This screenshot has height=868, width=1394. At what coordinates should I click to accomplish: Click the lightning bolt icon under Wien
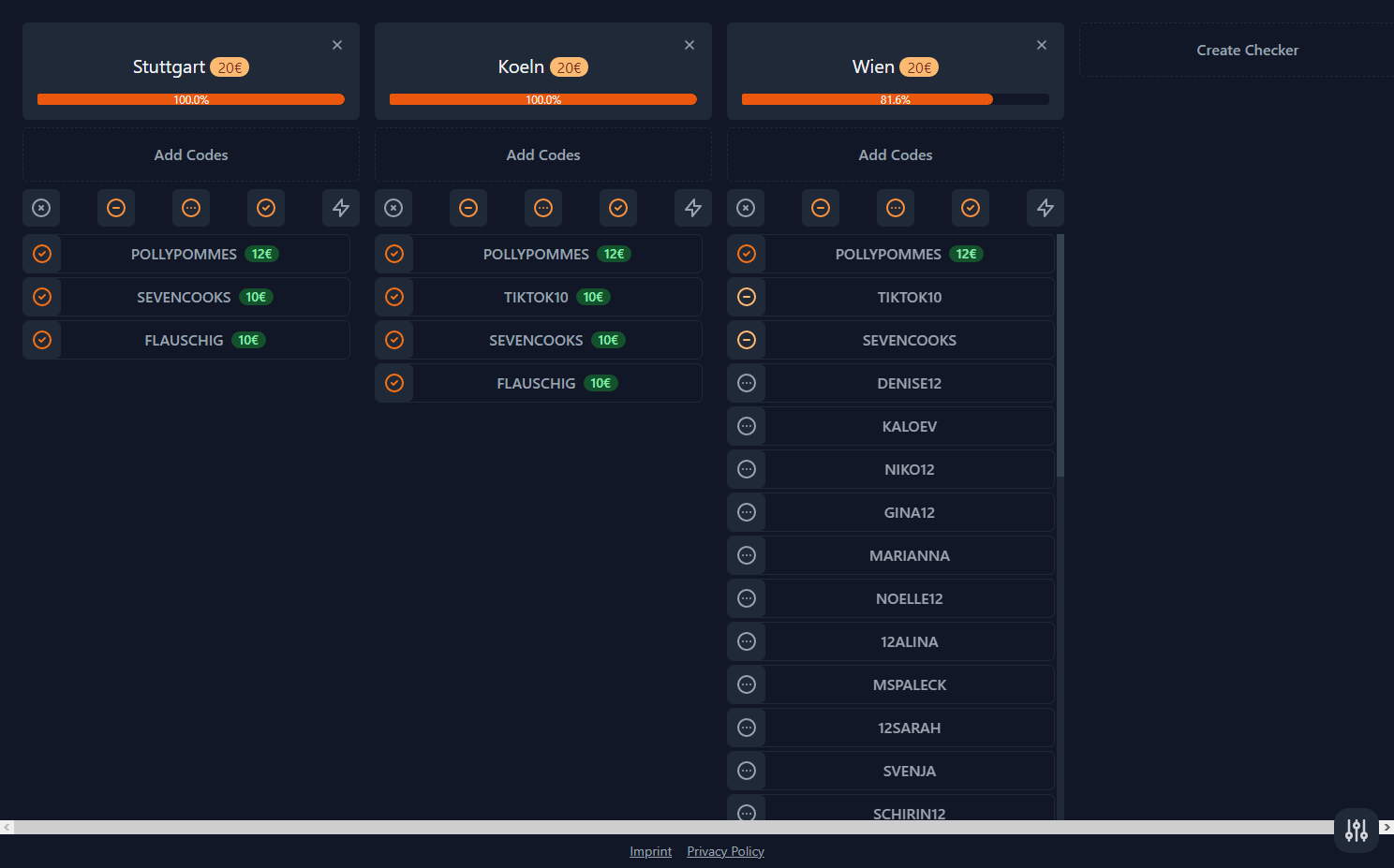coord(1045,208)
